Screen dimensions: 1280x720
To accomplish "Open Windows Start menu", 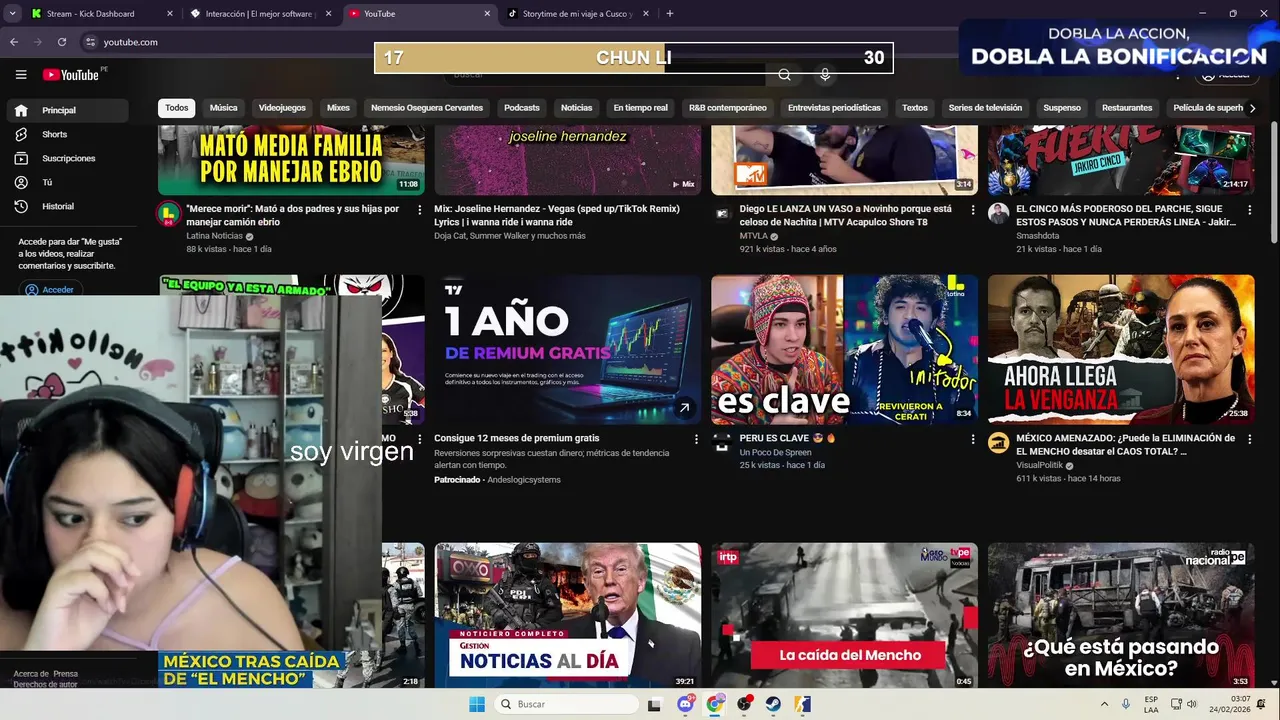I will pos(477,704).
